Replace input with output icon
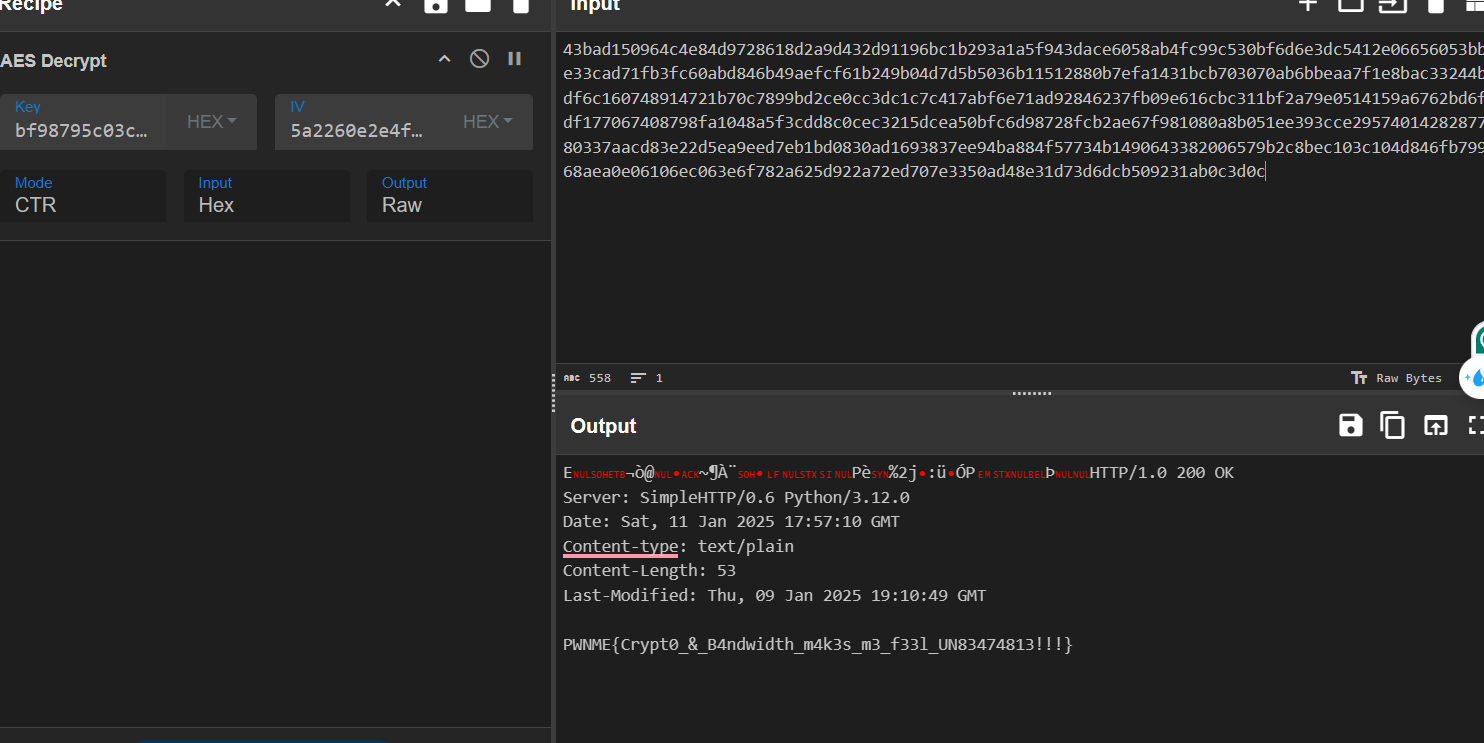Viewport: 1484px width, 743px height. point(1435,425)
